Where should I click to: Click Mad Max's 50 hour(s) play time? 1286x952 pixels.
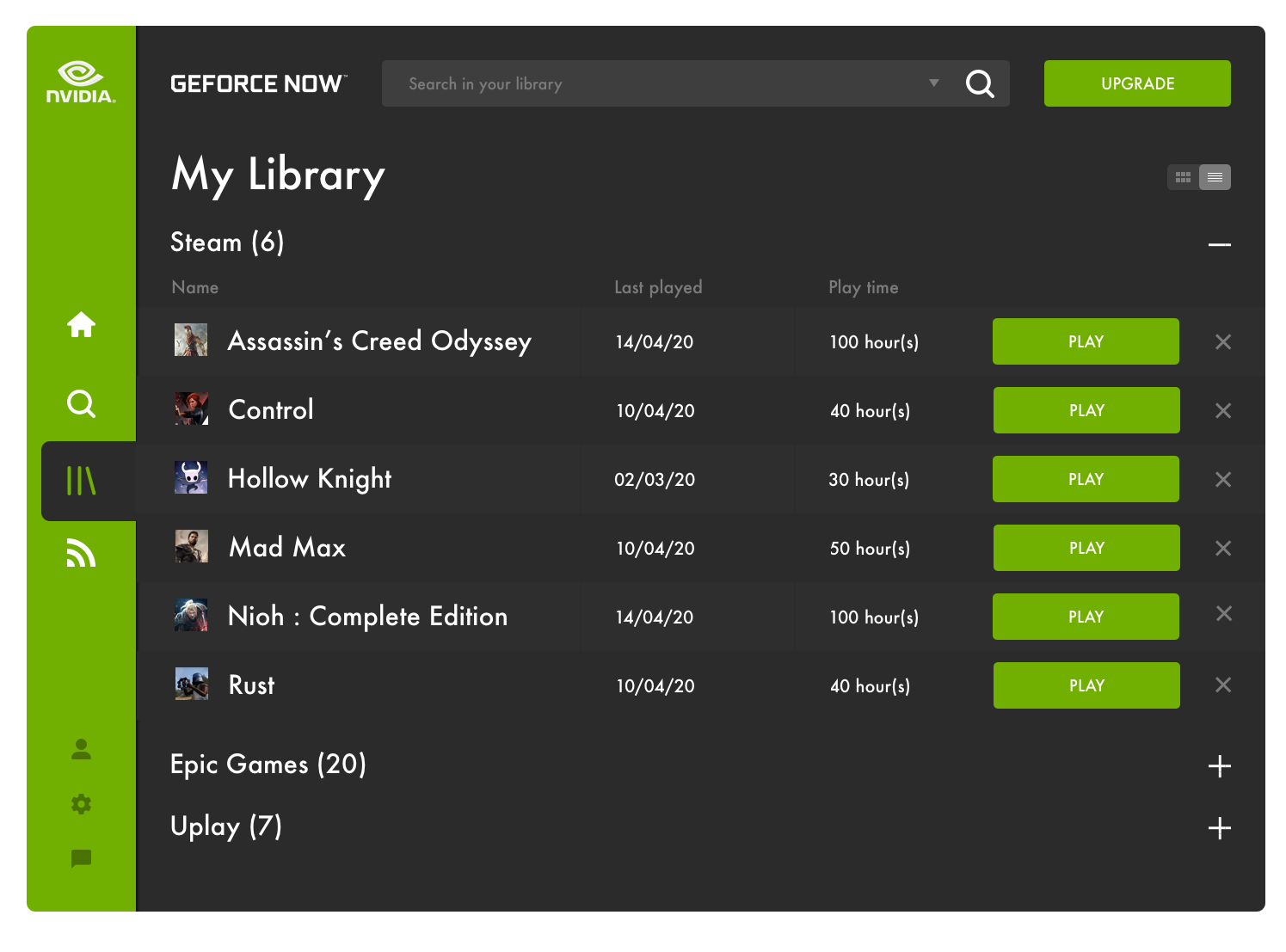870,549
